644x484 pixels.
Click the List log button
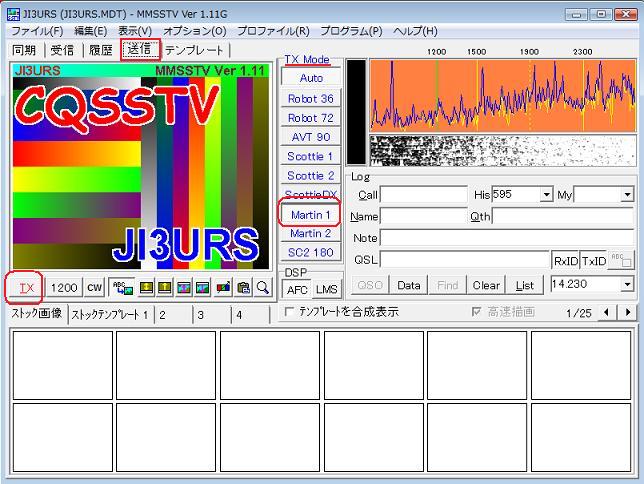point(524,285)
